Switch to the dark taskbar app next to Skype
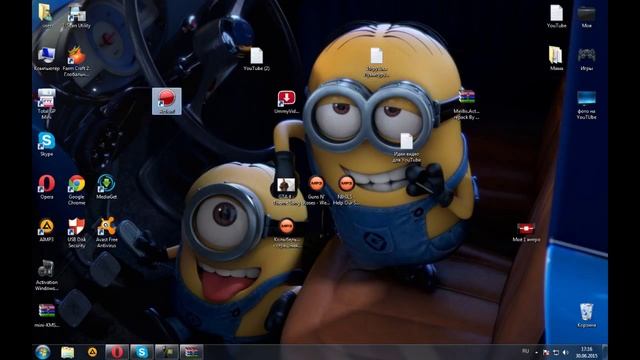 pyautogui.click(x=167, y=352)
